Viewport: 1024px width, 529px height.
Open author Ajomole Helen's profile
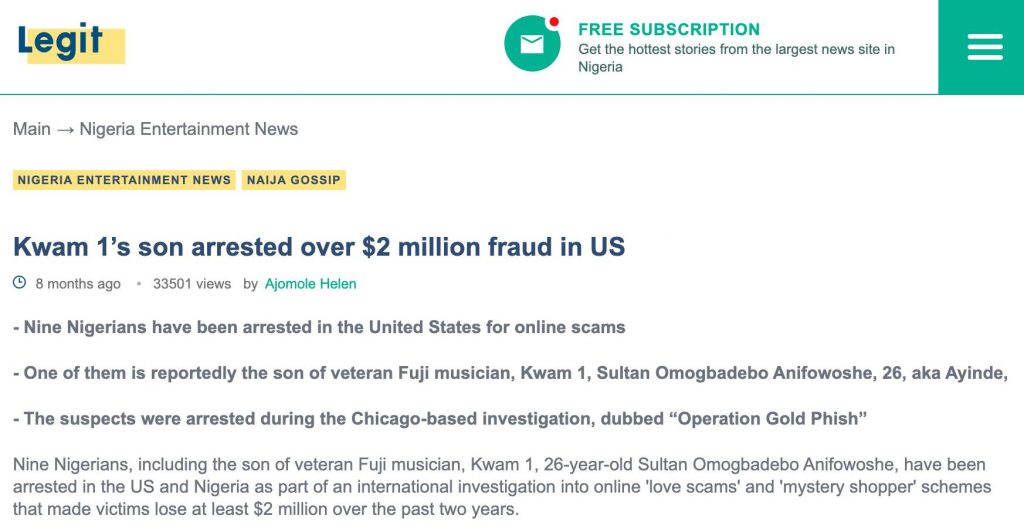[x=310, y=283]
